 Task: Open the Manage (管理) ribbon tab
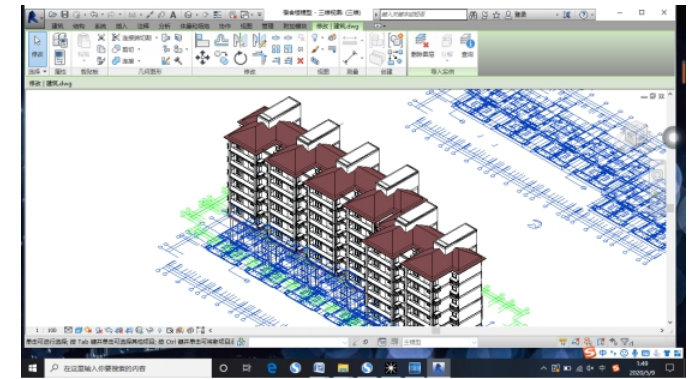pyautogui.click(x=267, y=26)
